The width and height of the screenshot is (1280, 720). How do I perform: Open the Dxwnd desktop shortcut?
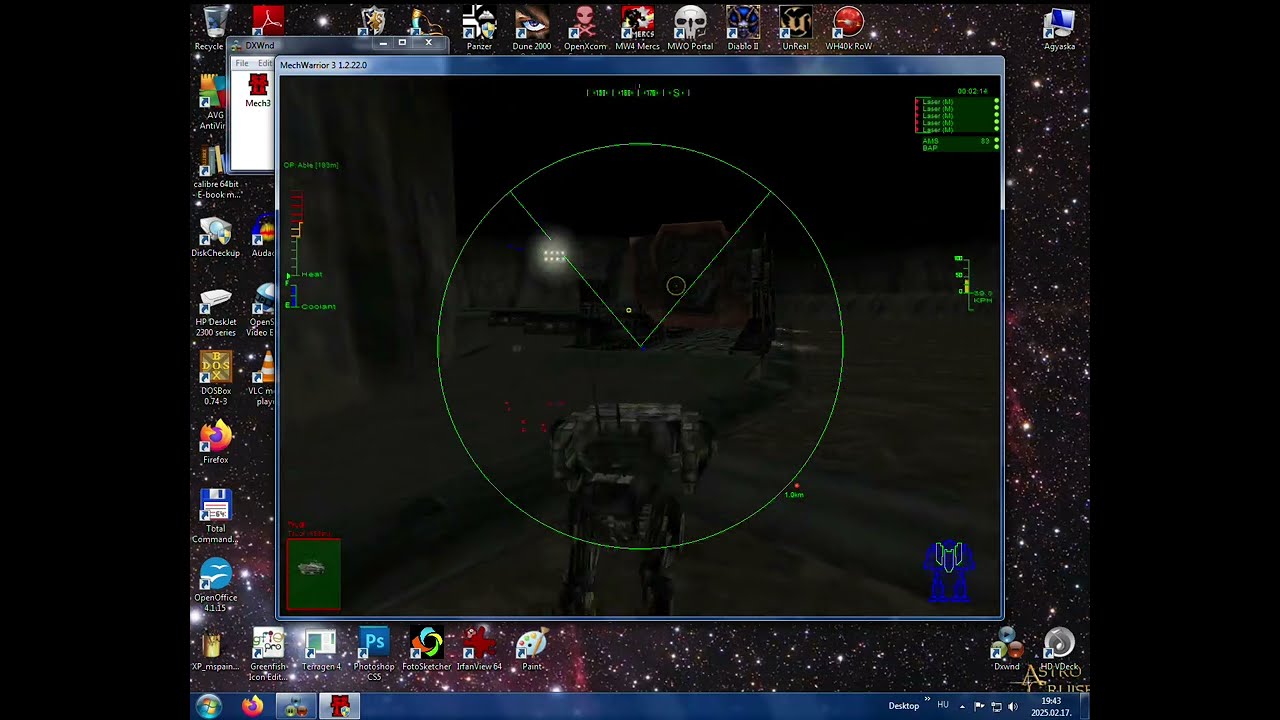(x=1006, y=650)
